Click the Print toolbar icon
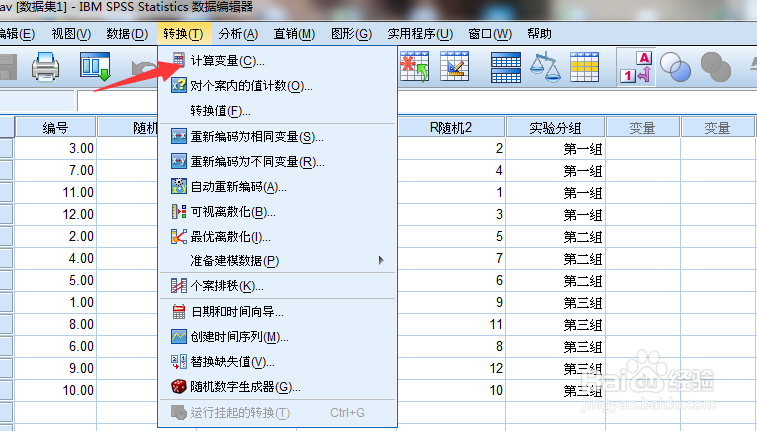 coord(45,67)
